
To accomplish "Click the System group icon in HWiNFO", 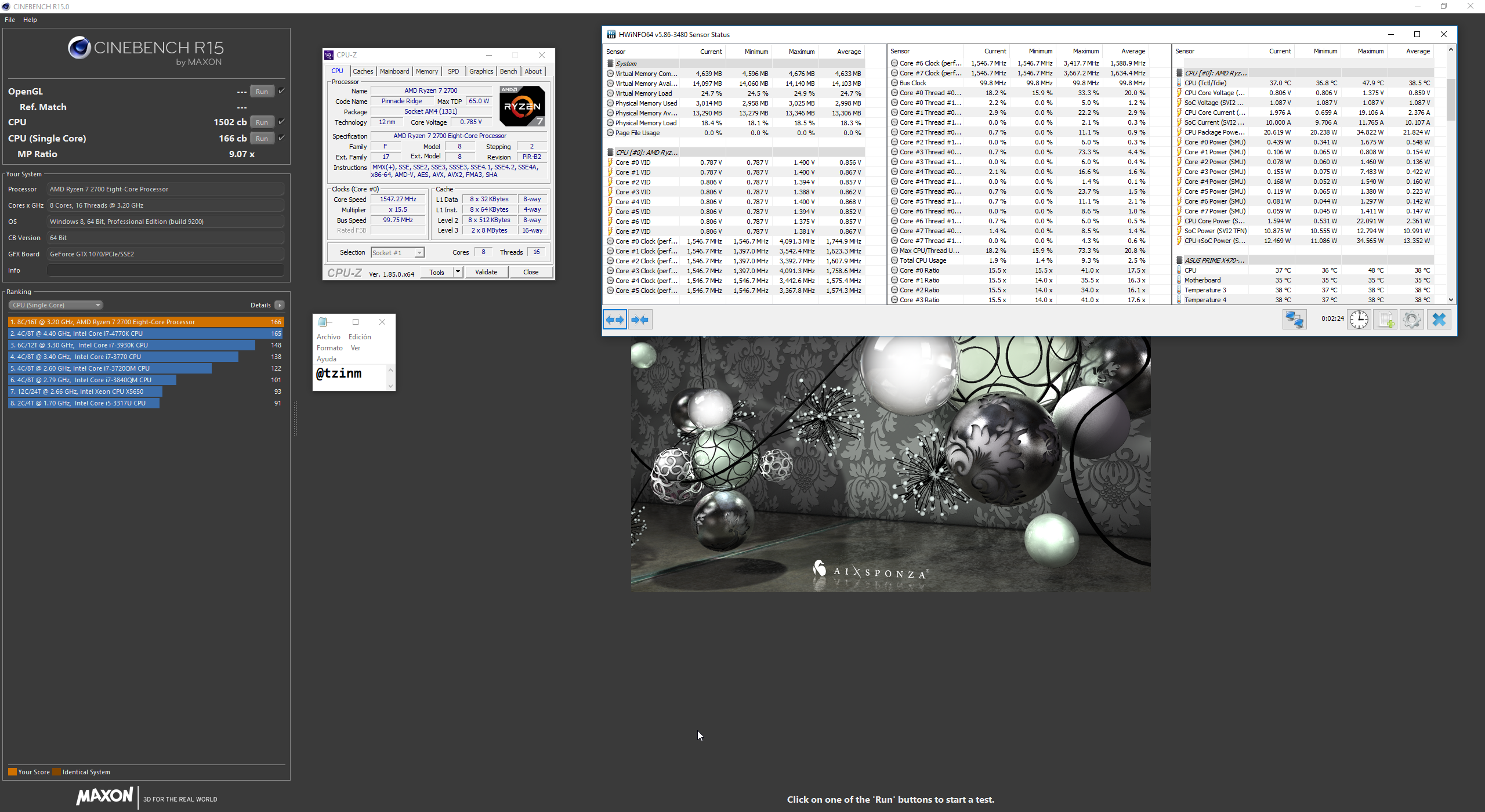I will click(610, 64).
